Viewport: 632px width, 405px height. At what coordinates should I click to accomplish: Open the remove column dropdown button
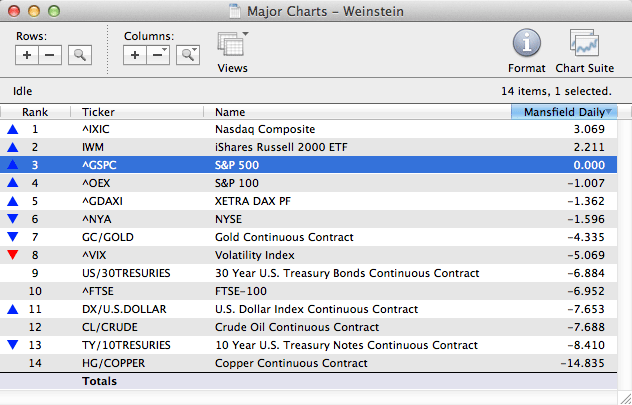pos(158,54)
